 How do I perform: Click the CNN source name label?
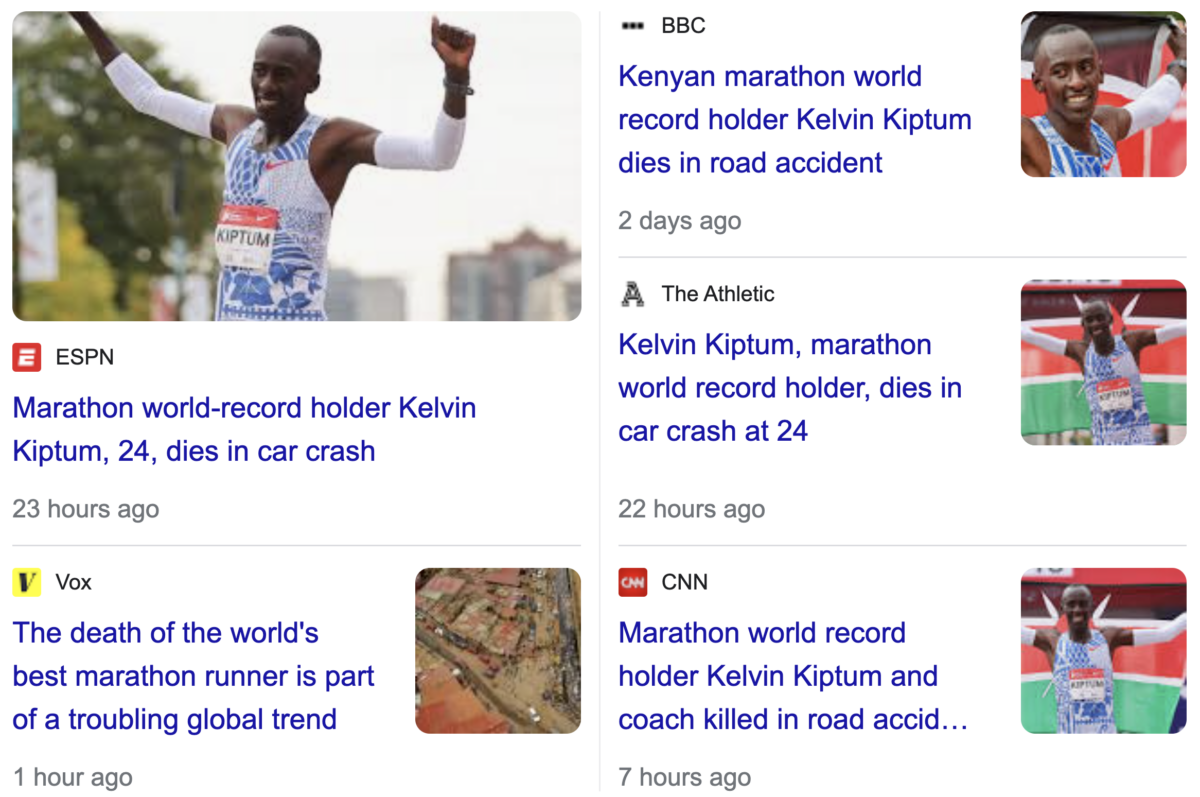coord(685,582)
